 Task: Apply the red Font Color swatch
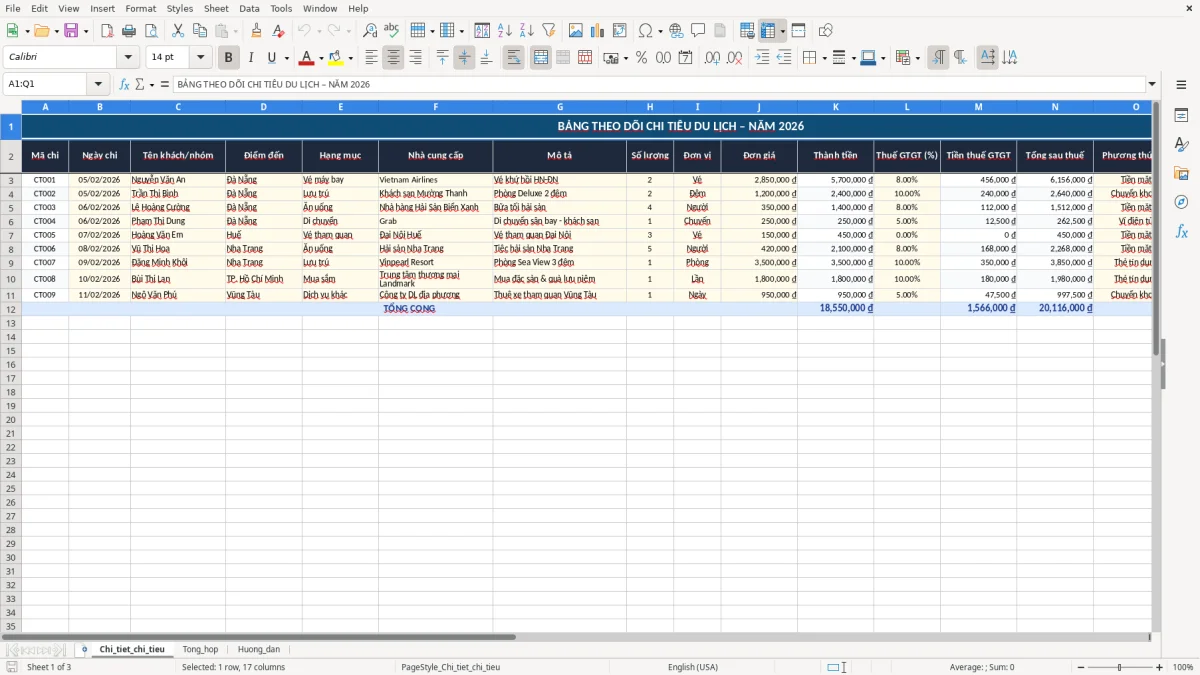tap(307, 58)
